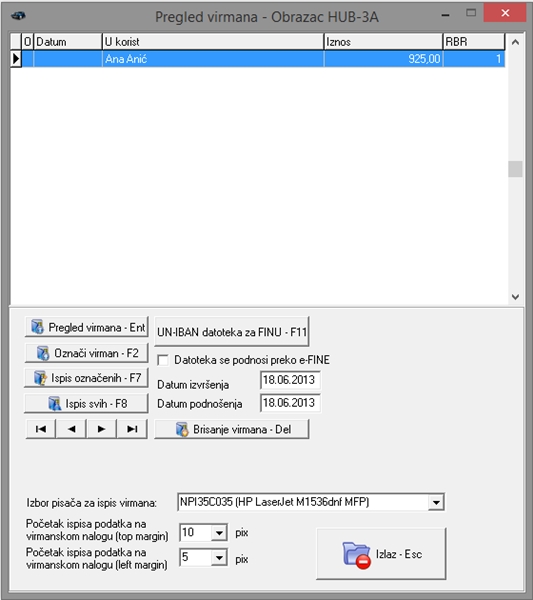Jump to last record with navigation arrow
The height and width of the screenshot is (600, 533).
[x=132, y=429]
